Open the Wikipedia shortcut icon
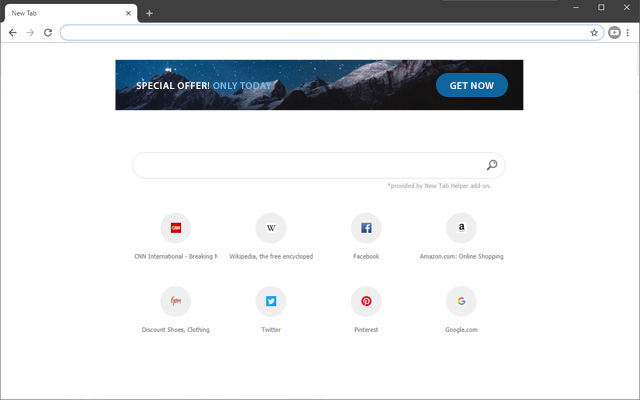This screenshot has height=400, width=640. [271, 228]
